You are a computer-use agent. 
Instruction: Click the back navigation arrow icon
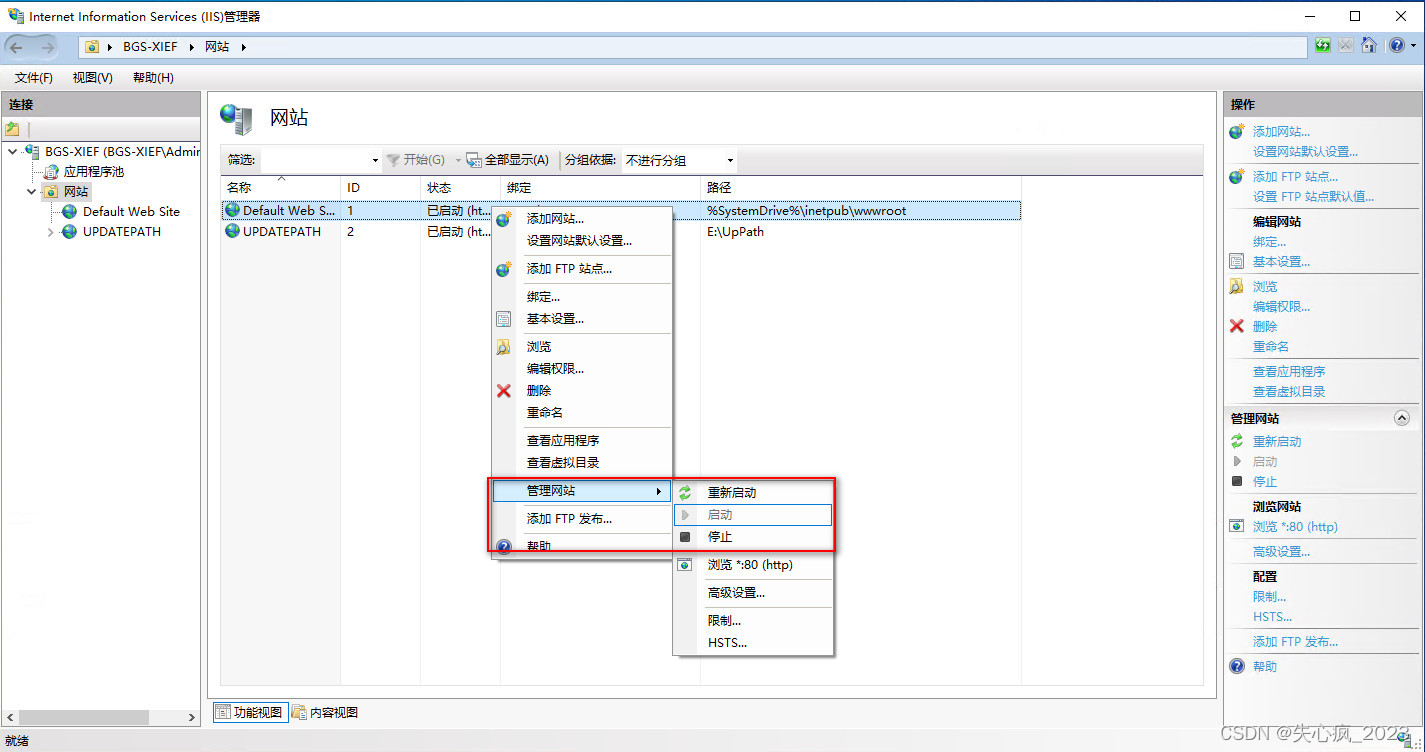[17, 46]
